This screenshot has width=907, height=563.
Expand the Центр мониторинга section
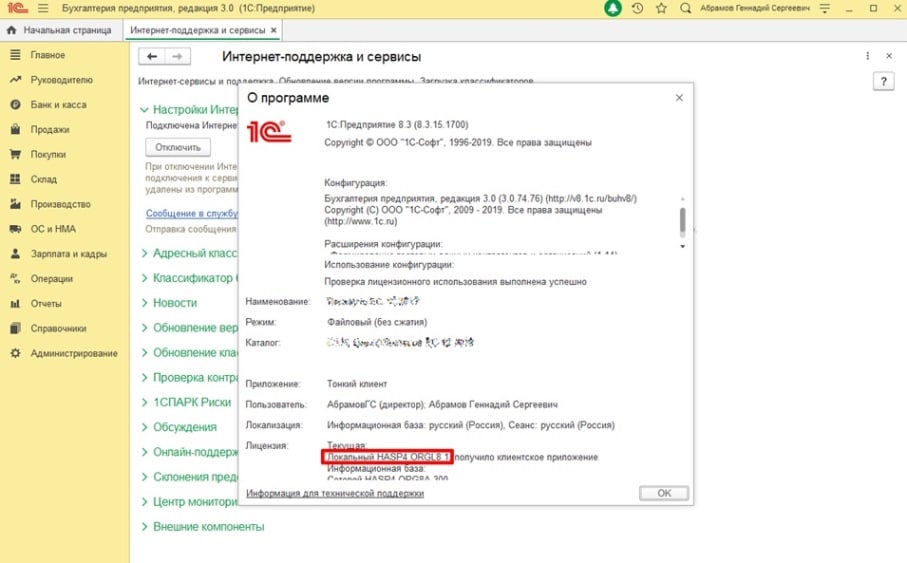[145, 502]
